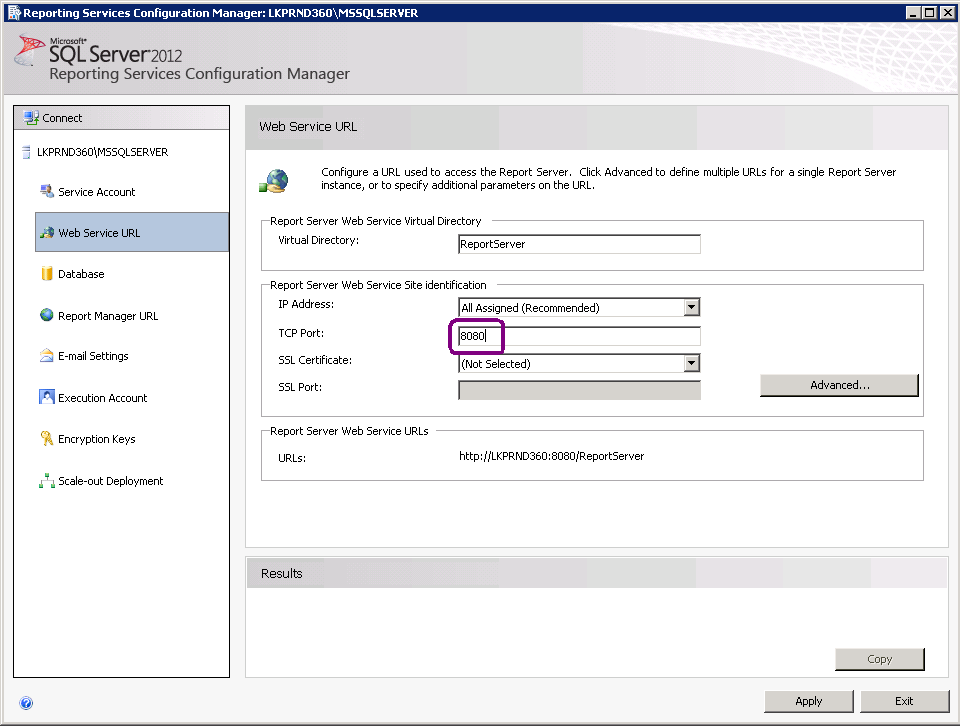Click the SQL Server logo in header

[x=28, y=50]
